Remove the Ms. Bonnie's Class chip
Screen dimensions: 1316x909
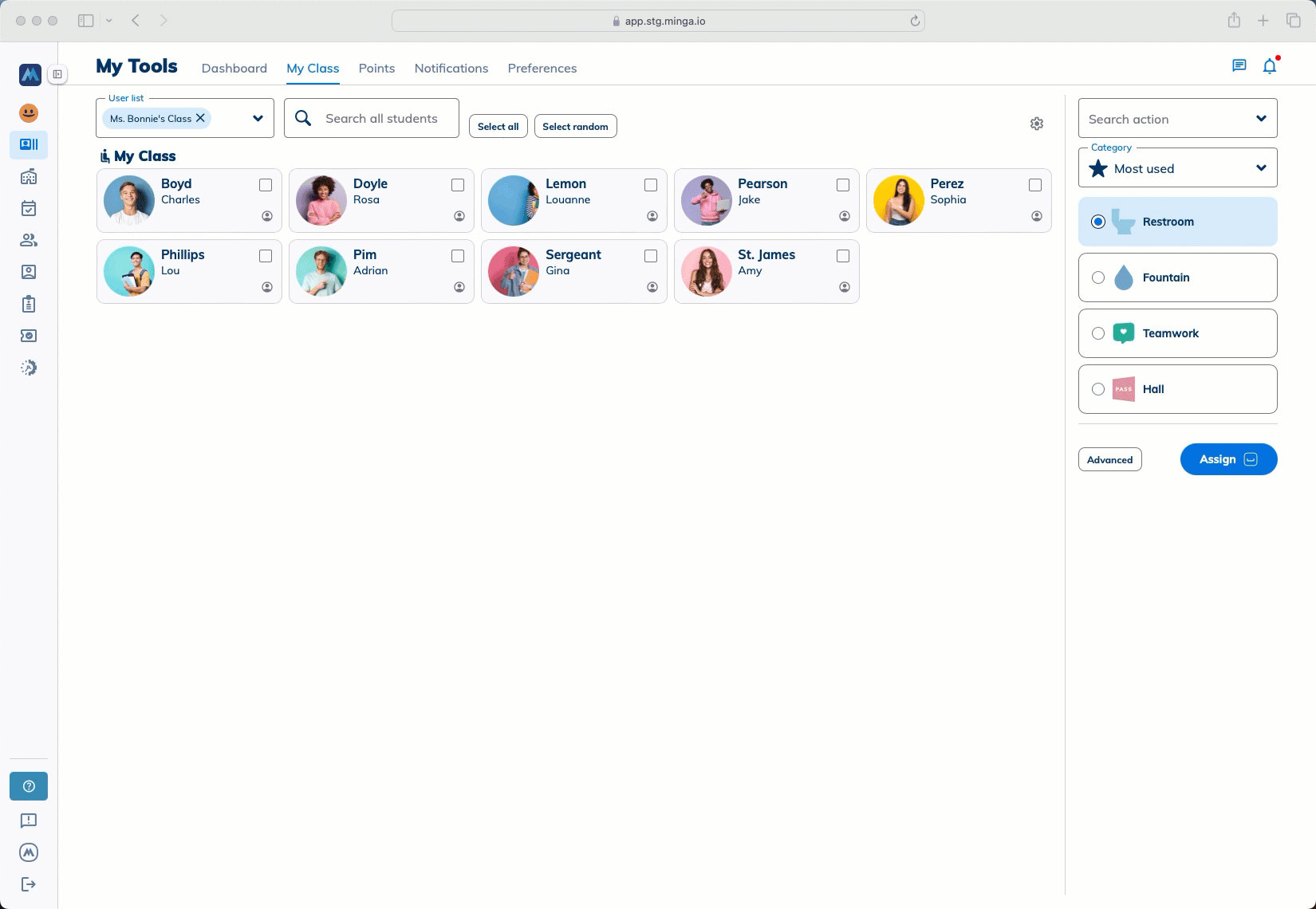tap(201, 118)
